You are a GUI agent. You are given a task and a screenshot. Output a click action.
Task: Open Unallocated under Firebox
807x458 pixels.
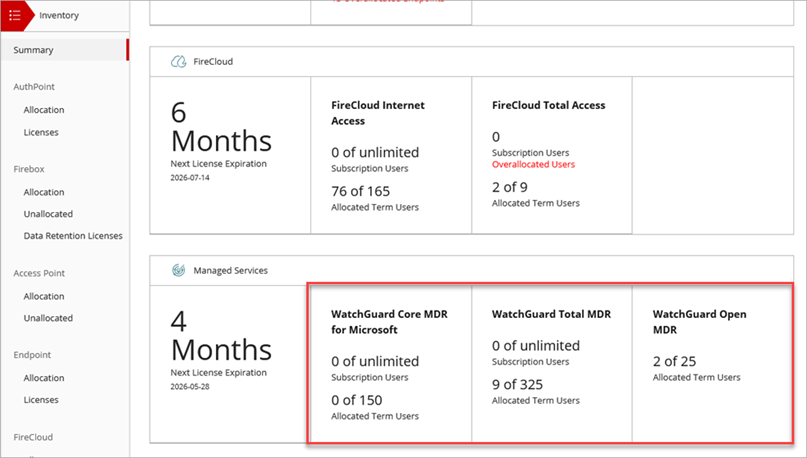click(x=48, y=214)
